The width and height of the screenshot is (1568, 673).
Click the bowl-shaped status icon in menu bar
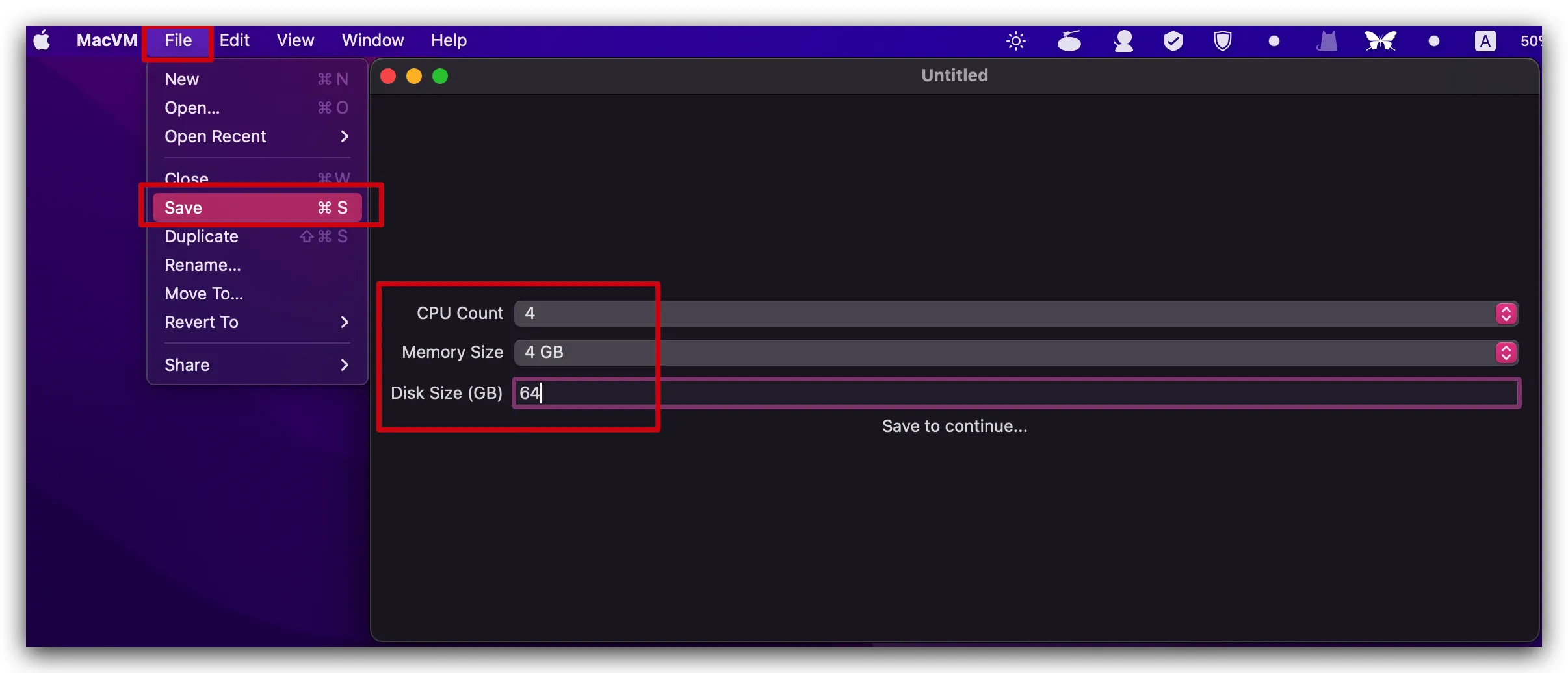coord(1069,41)
